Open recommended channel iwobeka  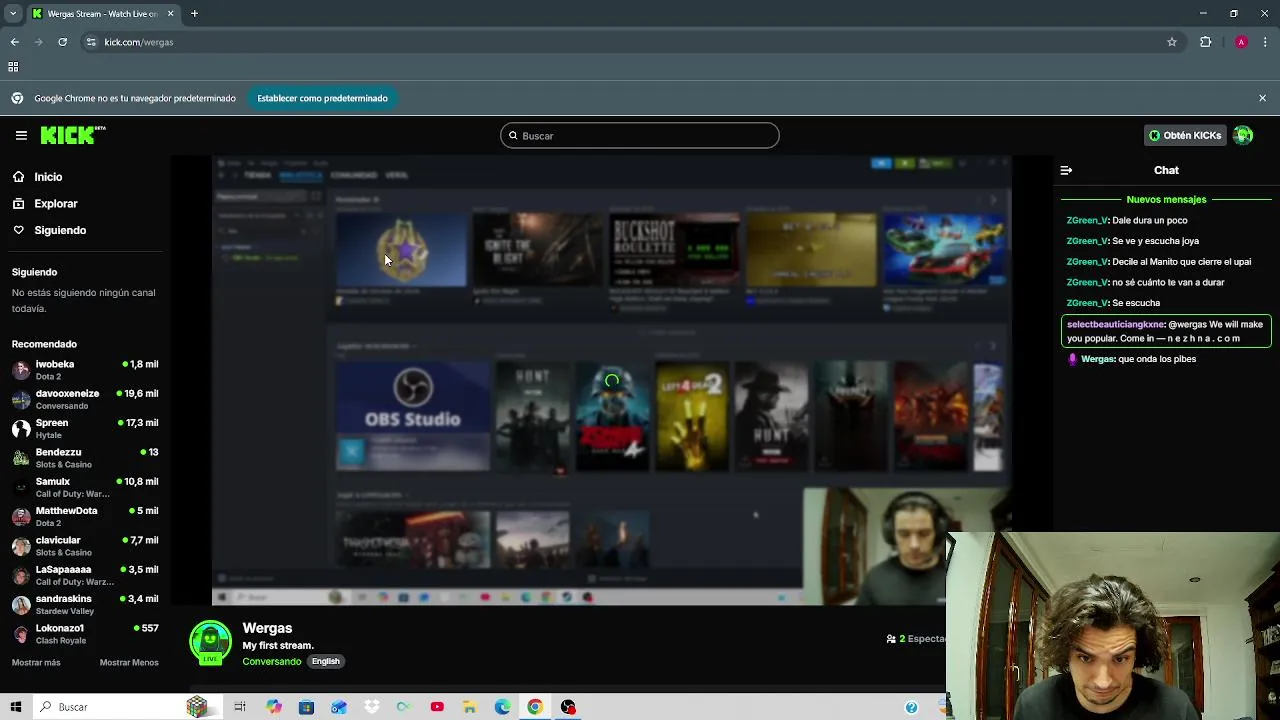(x=85, y=370)
